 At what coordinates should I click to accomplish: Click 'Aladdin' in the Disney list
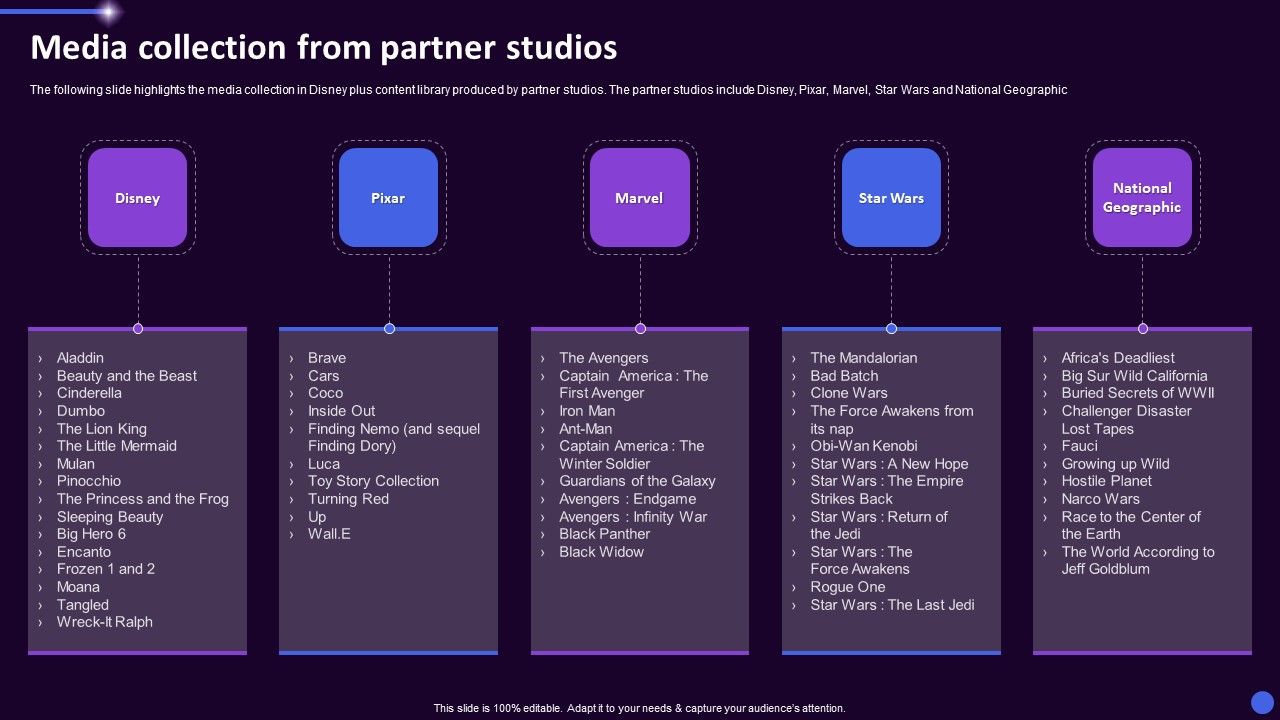80,358
